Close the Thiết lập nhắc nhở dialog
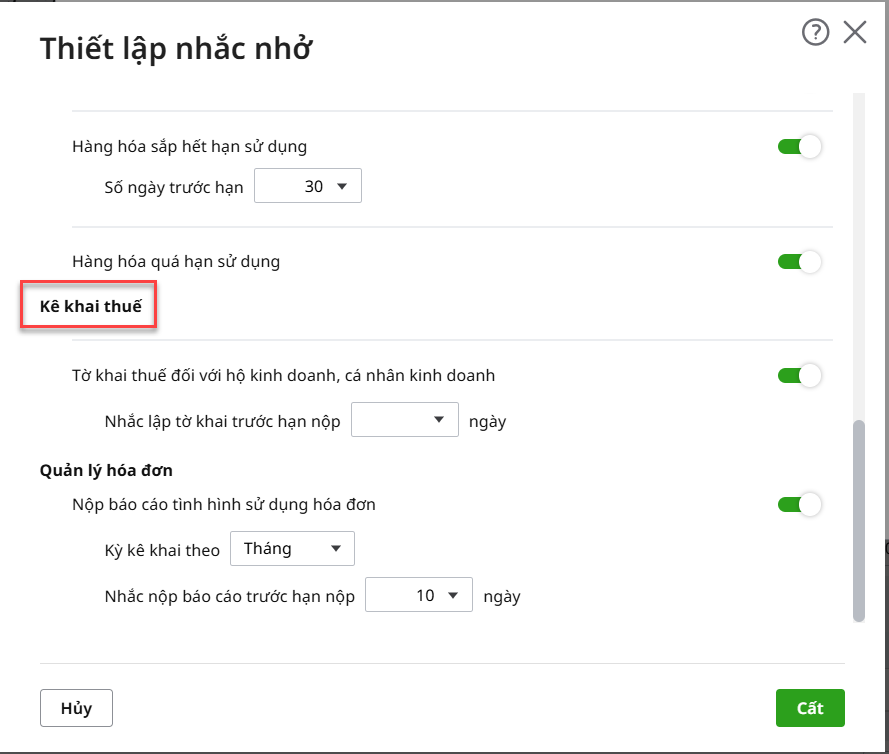The height and width of the screenshot is (754, 889). (x=855, y=33)
